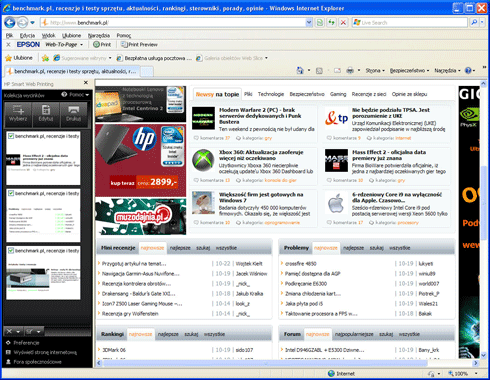The image size is (490, 380).
Task: Click the address bar URL field
Action: [173, 23]
